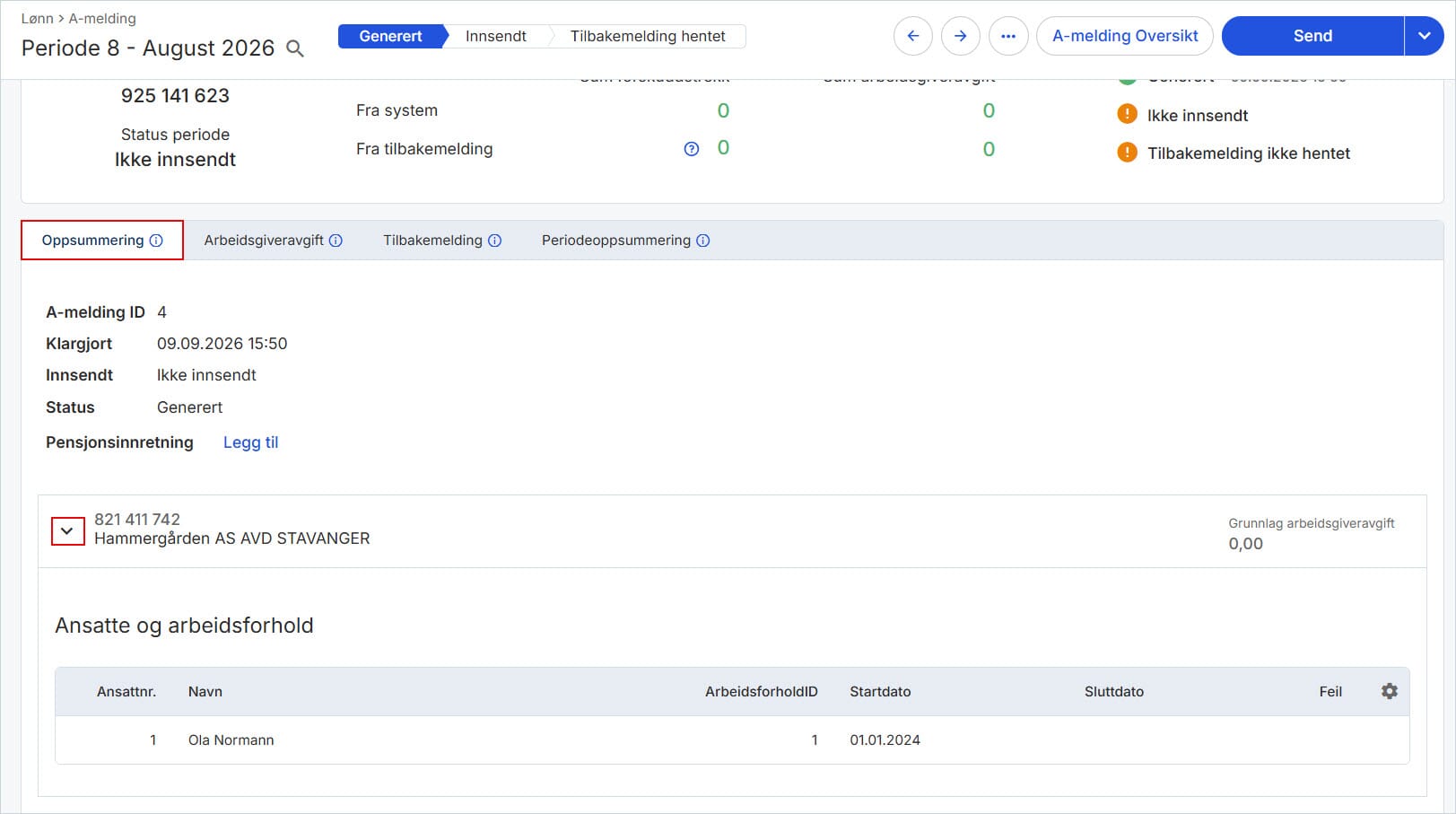This screenshot has width=1456, height=814.
Task: Click info icon next to Tilbakemelding tab
Action: click(x=494, y=241)
